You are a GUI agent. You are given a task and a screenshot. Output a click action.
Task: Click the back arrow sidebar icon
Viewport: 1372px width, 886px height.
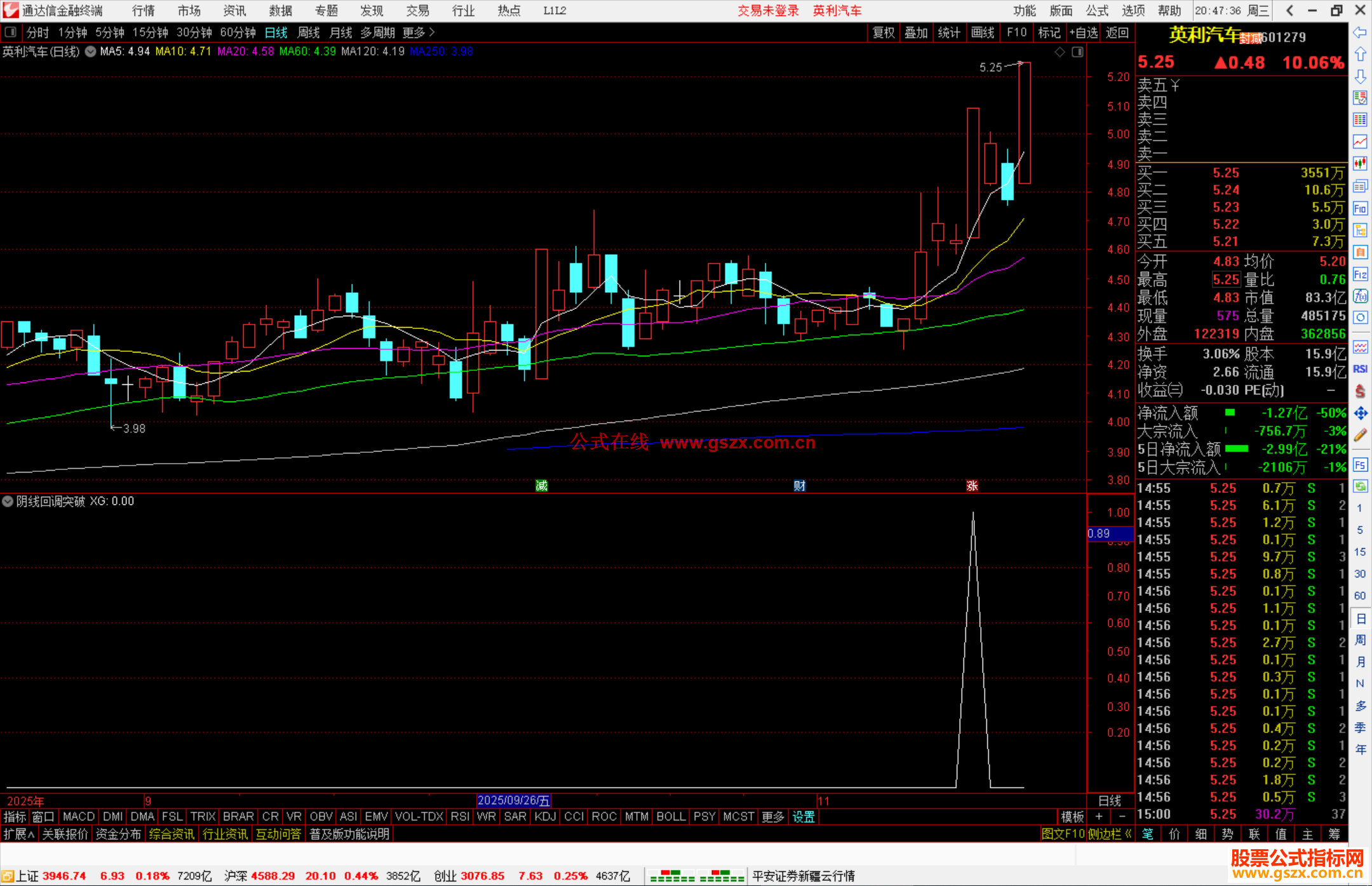pos(1360,33)
